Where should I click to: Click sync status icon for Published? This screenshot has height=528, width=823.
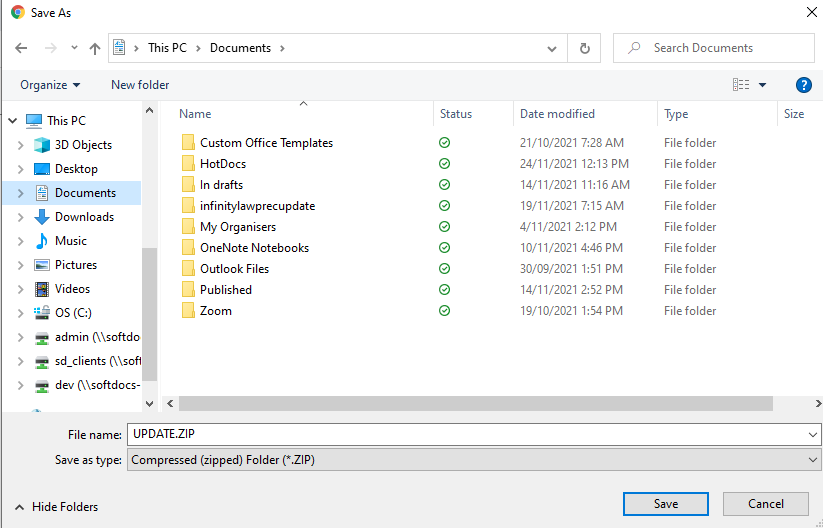[x=445, y=290]
